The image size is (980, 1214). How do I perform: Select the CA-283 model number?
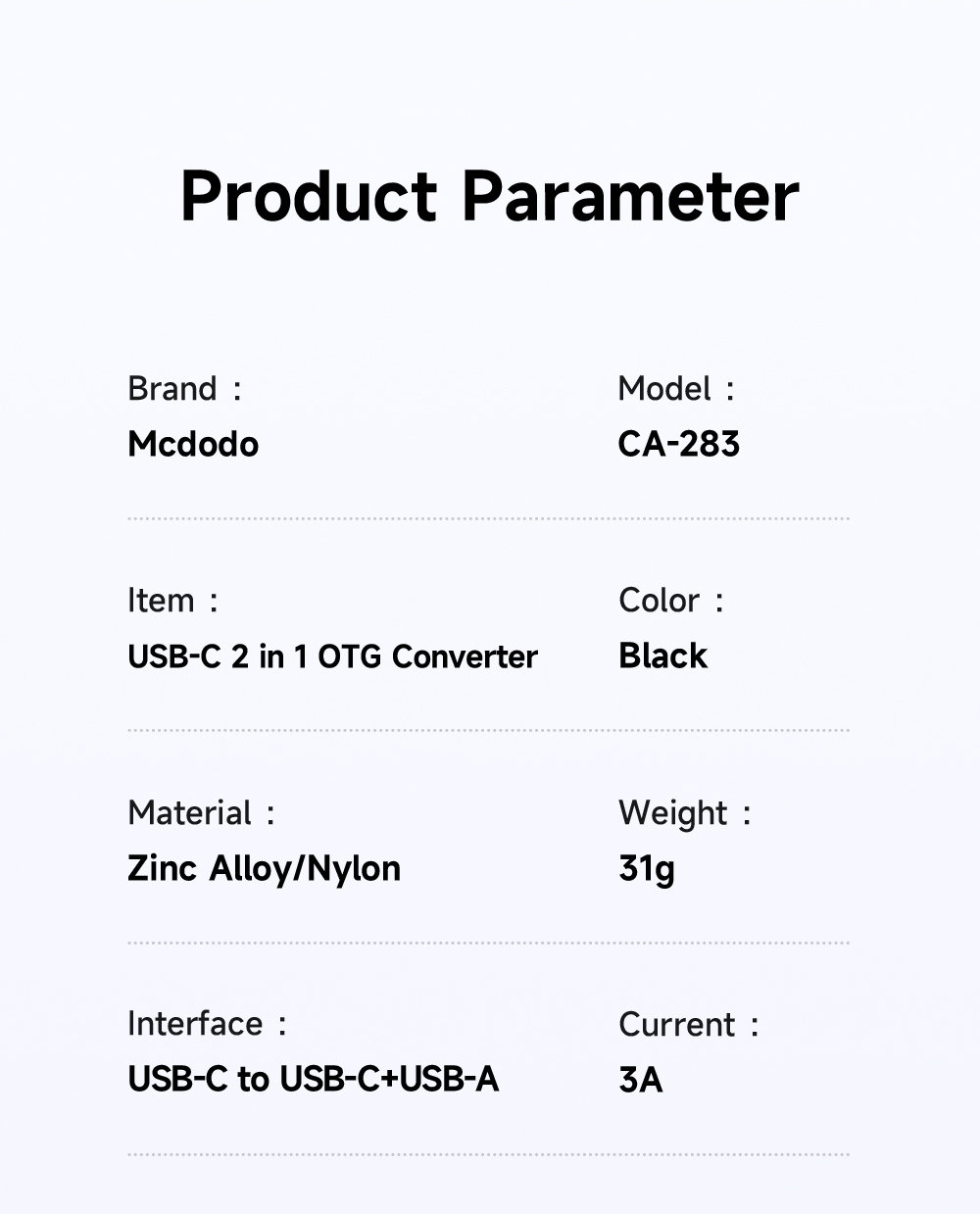[x=678, y=444]
